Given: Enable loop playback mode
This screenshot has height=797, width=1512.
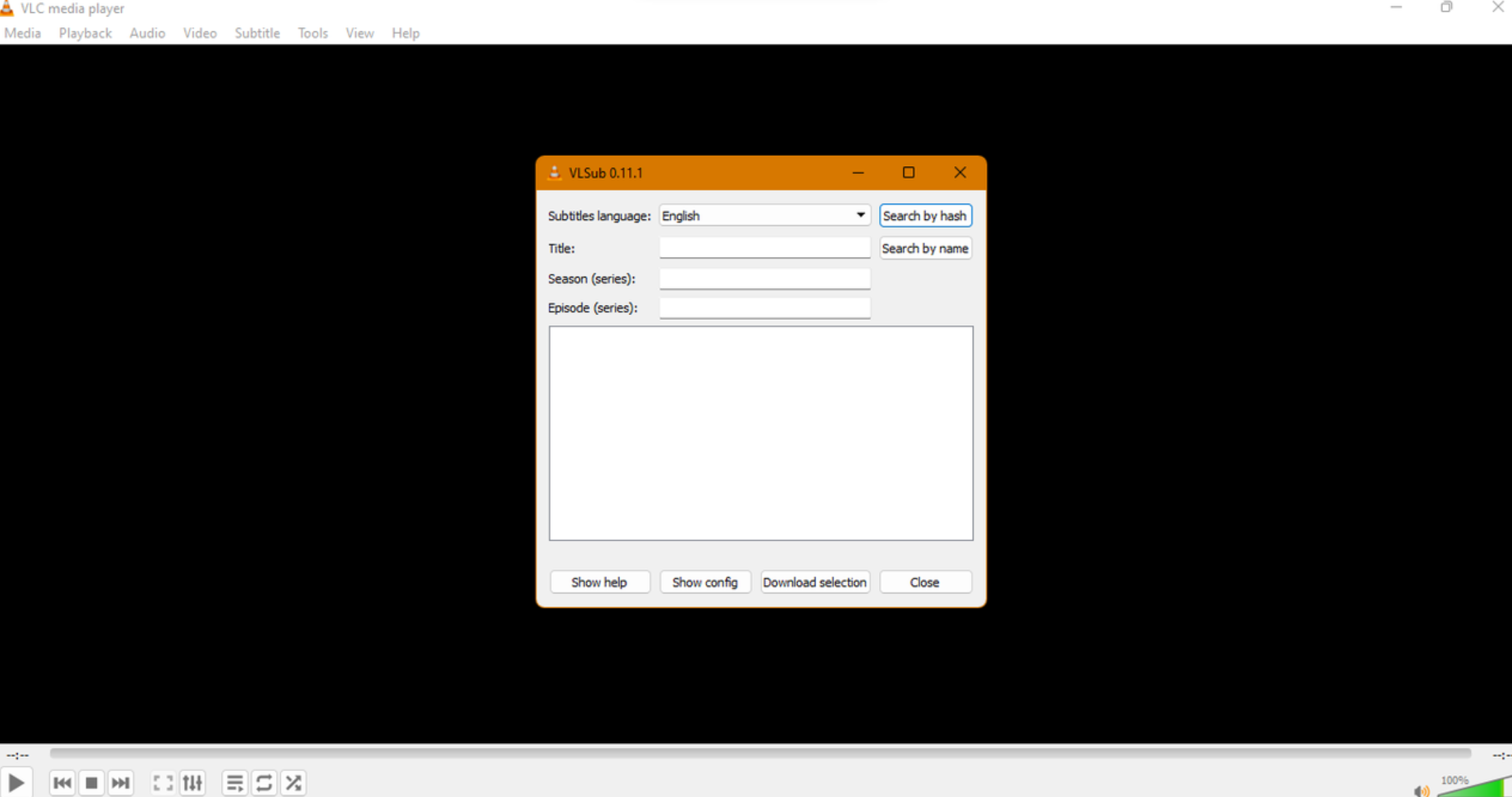Looking at the screenshot, I should [x=264, y=783].
